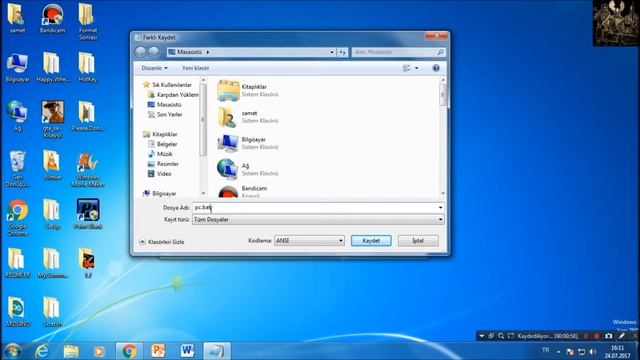Open the Düzenle dropdown menu

(x=154, y=68)
